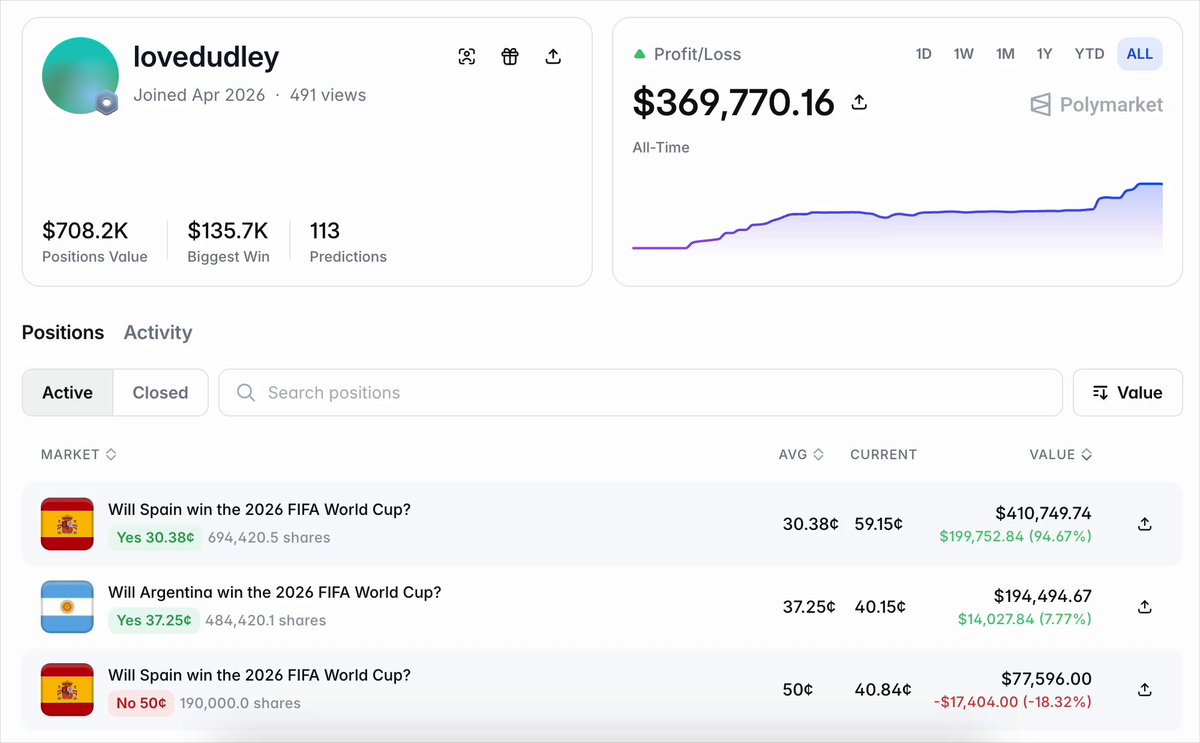Select the 1D time range

pos(923,54)
